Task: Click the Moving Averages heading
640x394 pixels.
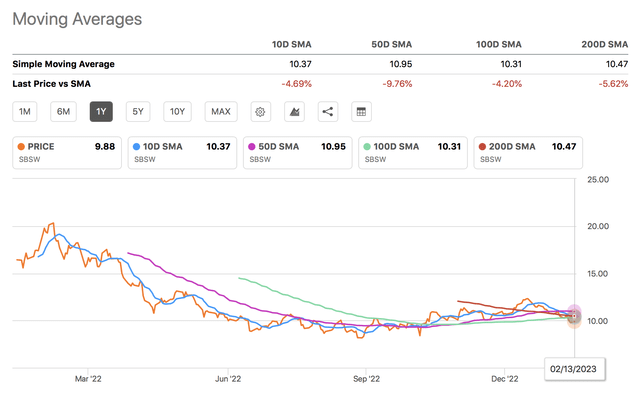Action: click(x=77, y=19)
